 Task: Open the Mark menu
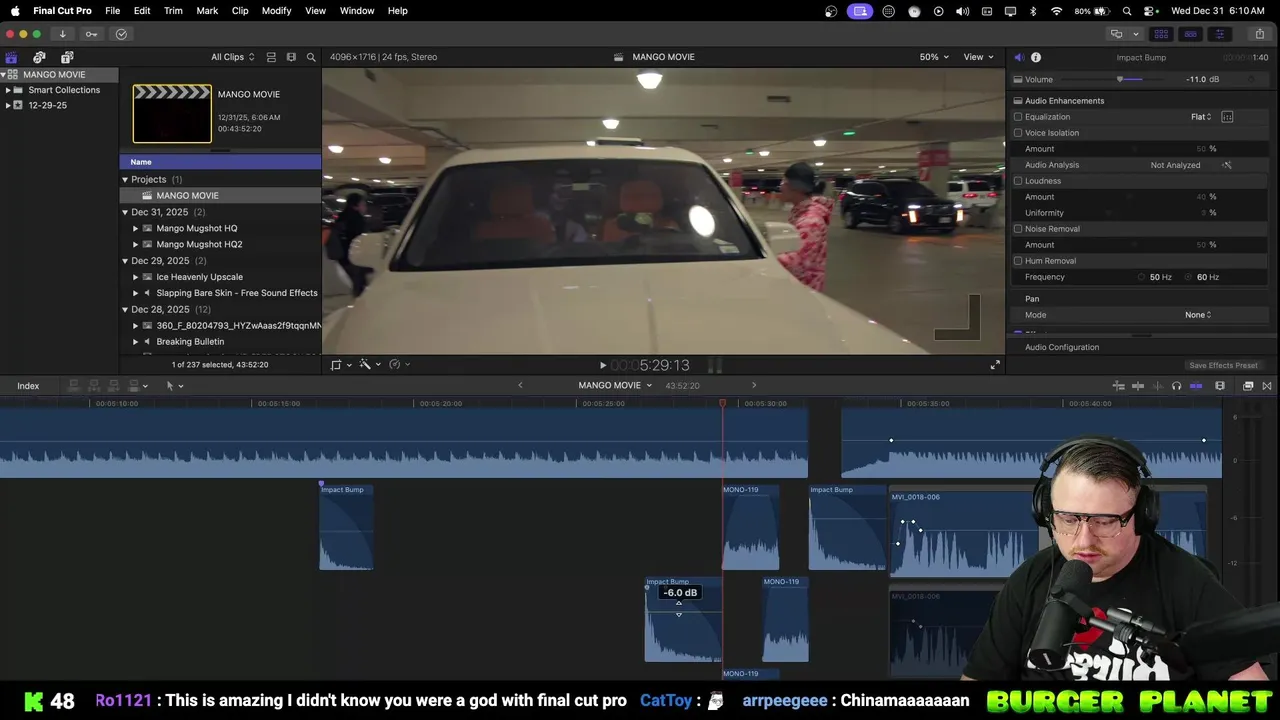(207, 11)
